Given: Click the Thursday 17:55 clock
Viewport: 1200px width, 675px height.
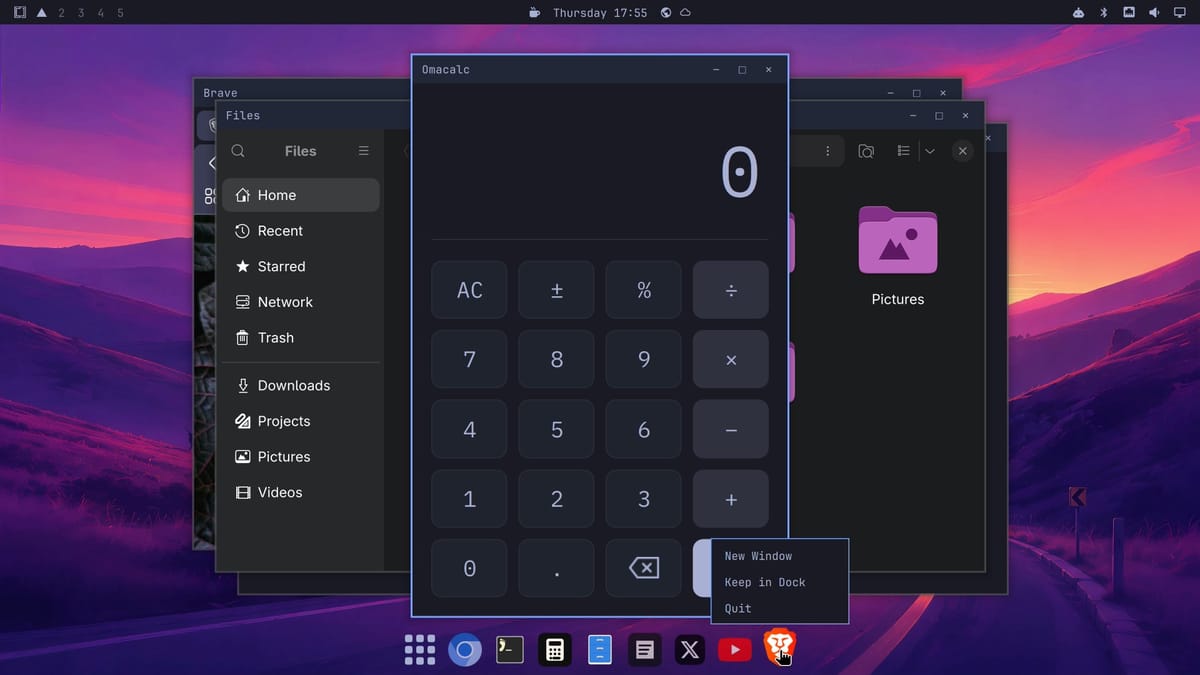Looking at the screenshot, I should coord(600,13).
